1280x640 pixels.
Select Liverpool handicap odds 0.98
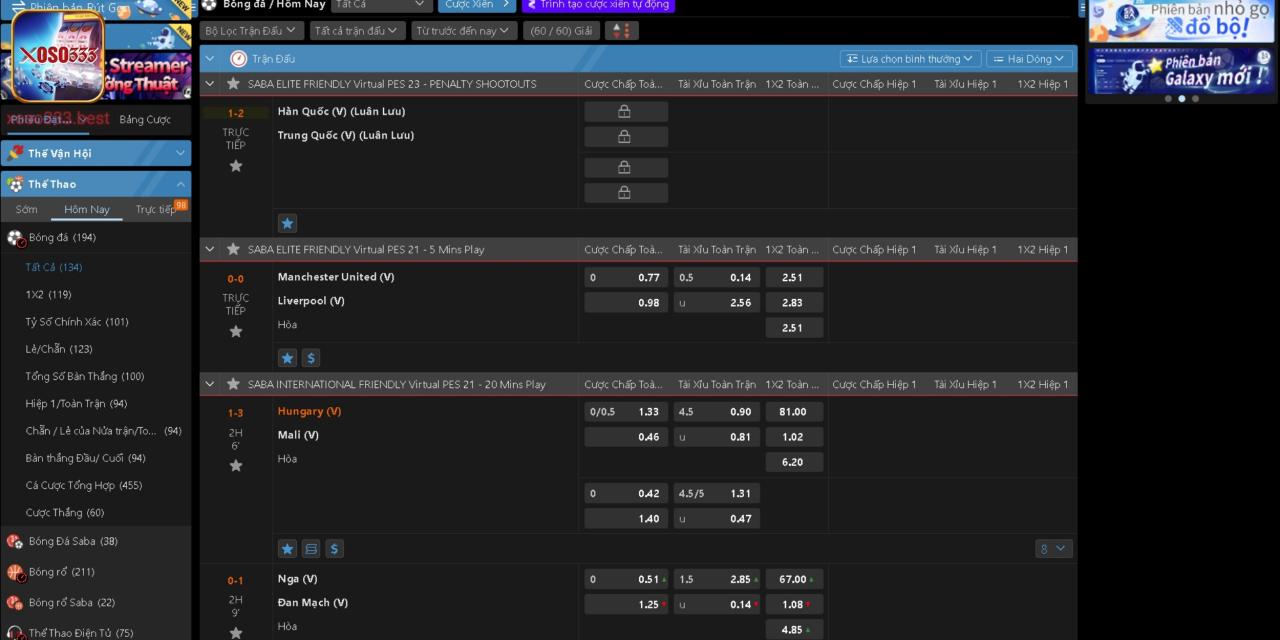tap(626, 303)
